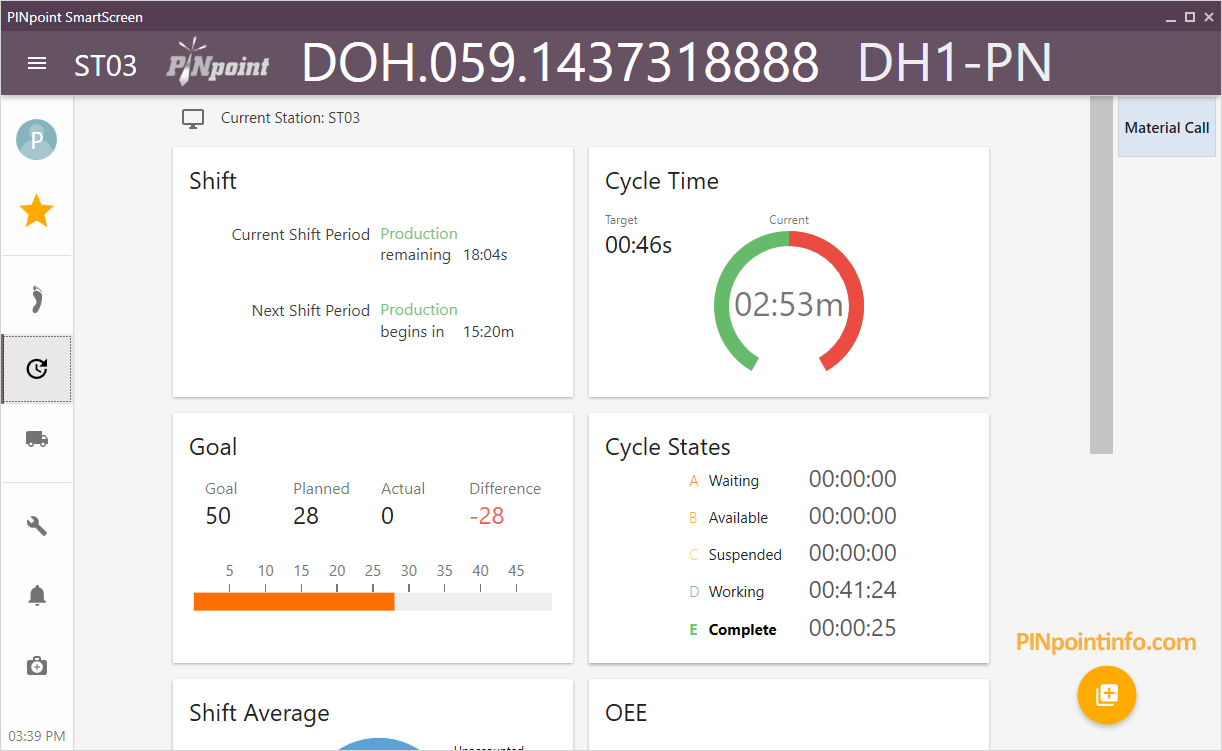The image size is (1222, 751).
Task: Open the delivery truck sidebar icon
Action: point(36,438)
